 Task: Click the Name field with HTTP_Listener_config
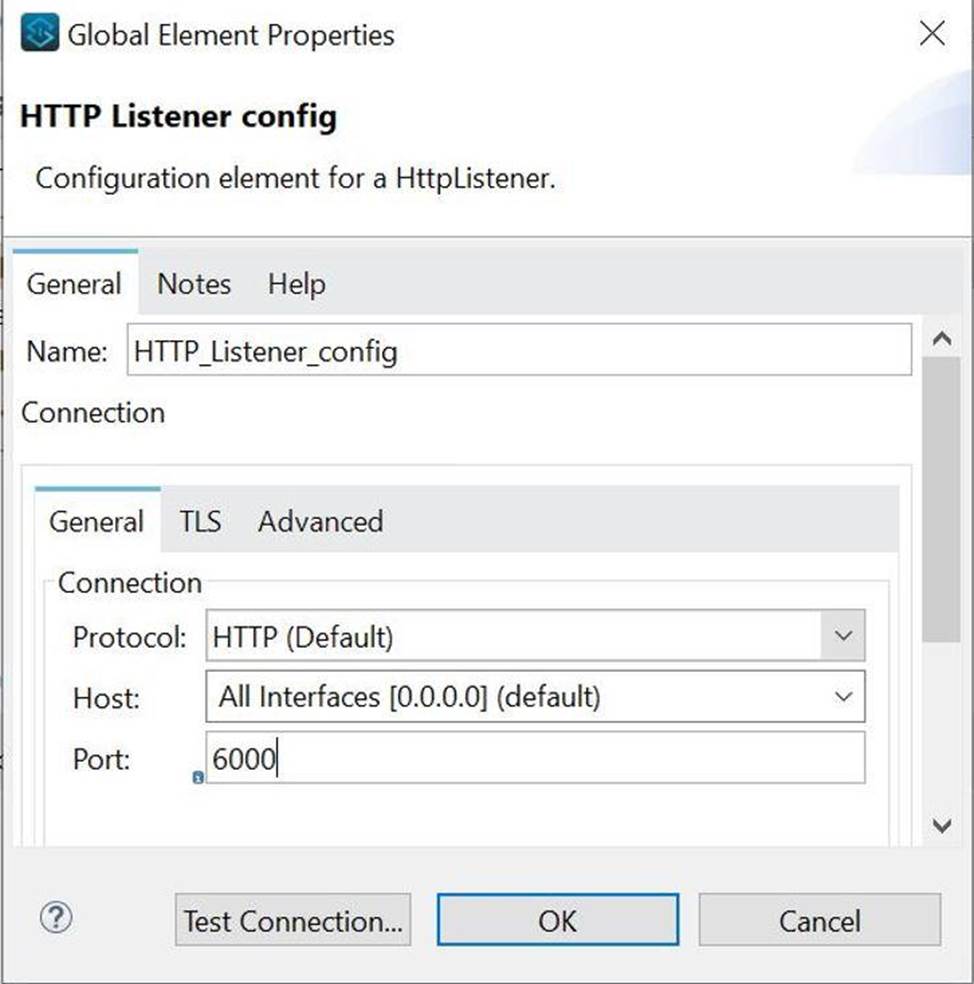click(x=519, y=351)
